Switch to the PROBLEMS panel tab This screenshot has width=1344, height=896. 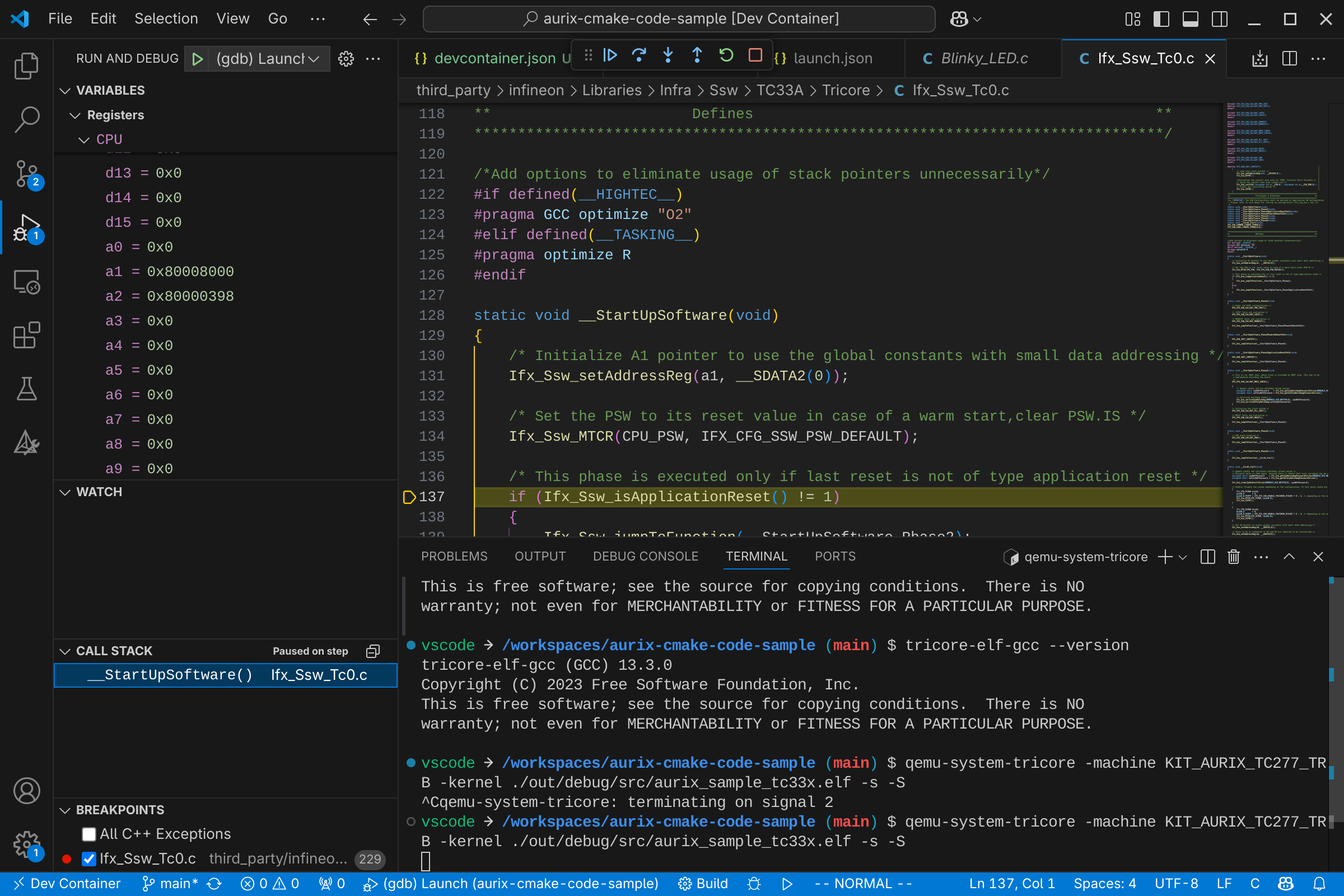454,557
